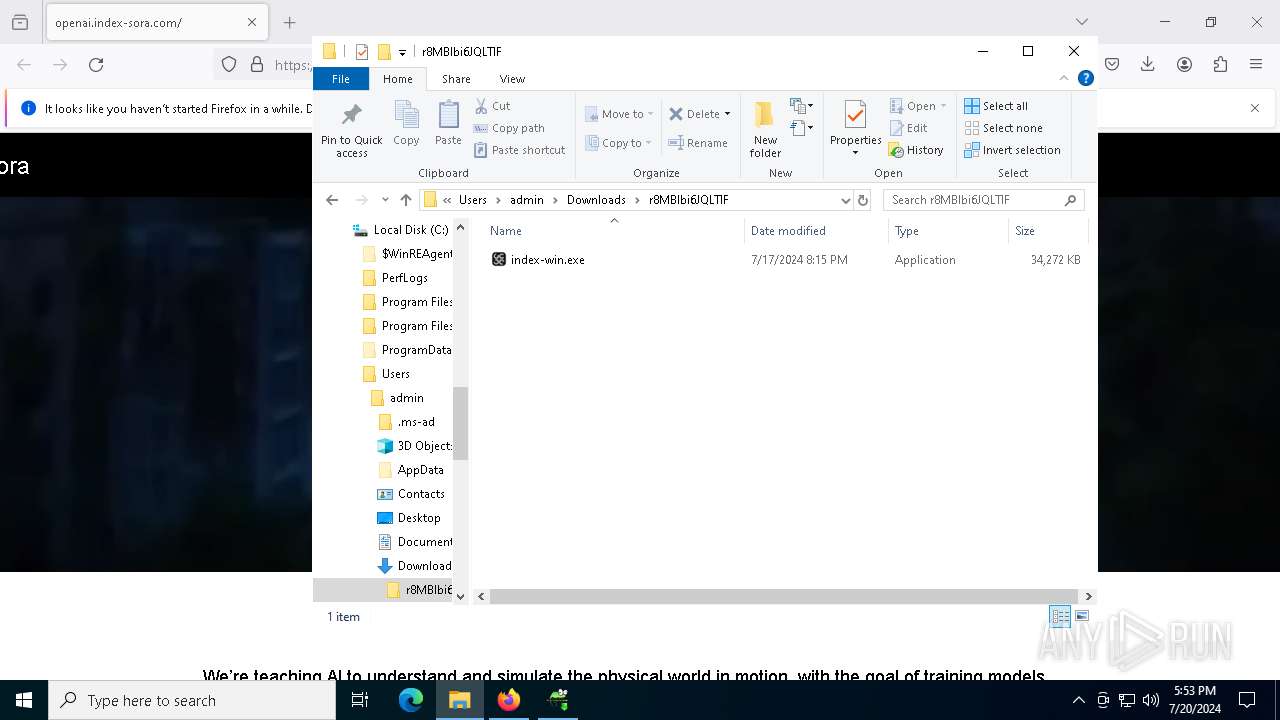Viewport: 1280px width, 720px height.
Task: Collapse the ribbon with chevron
Action: coord(1064,78)
